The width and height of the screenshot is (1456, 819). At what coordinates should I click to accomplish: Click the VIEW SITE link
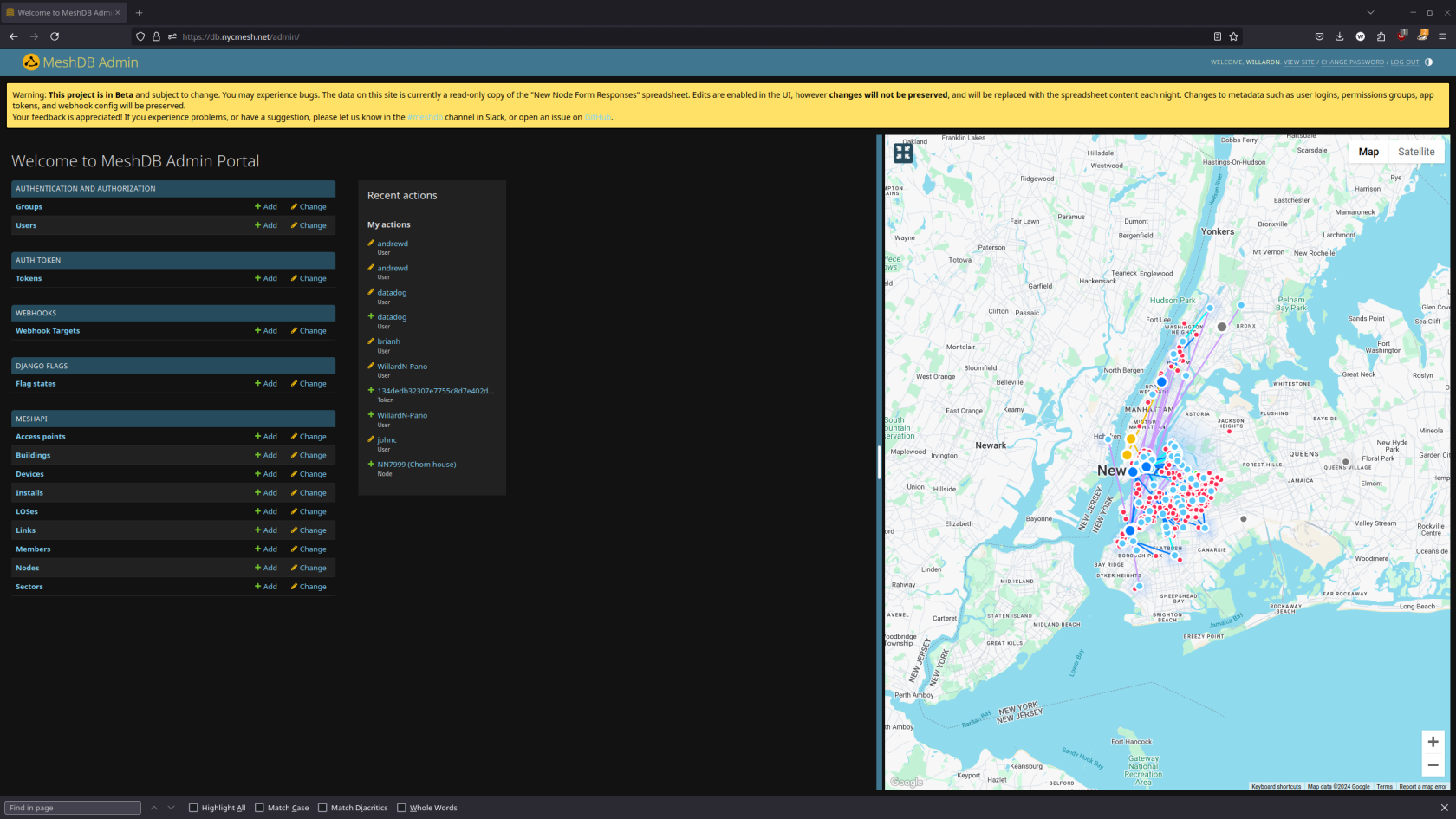click(1298, 62)
